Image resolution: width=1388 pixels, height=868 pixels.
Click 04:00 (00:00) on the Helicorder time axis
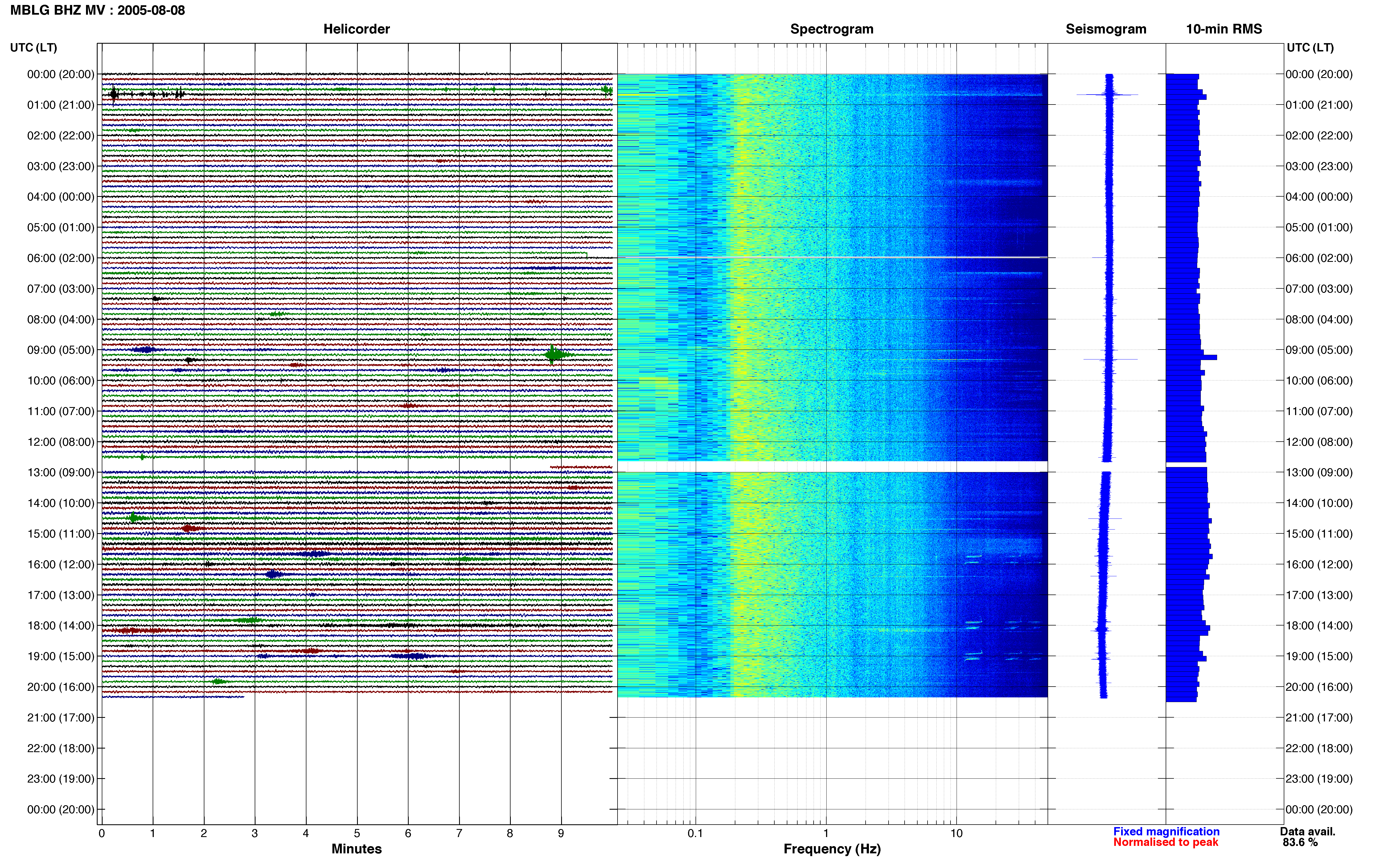pos(61,197)
